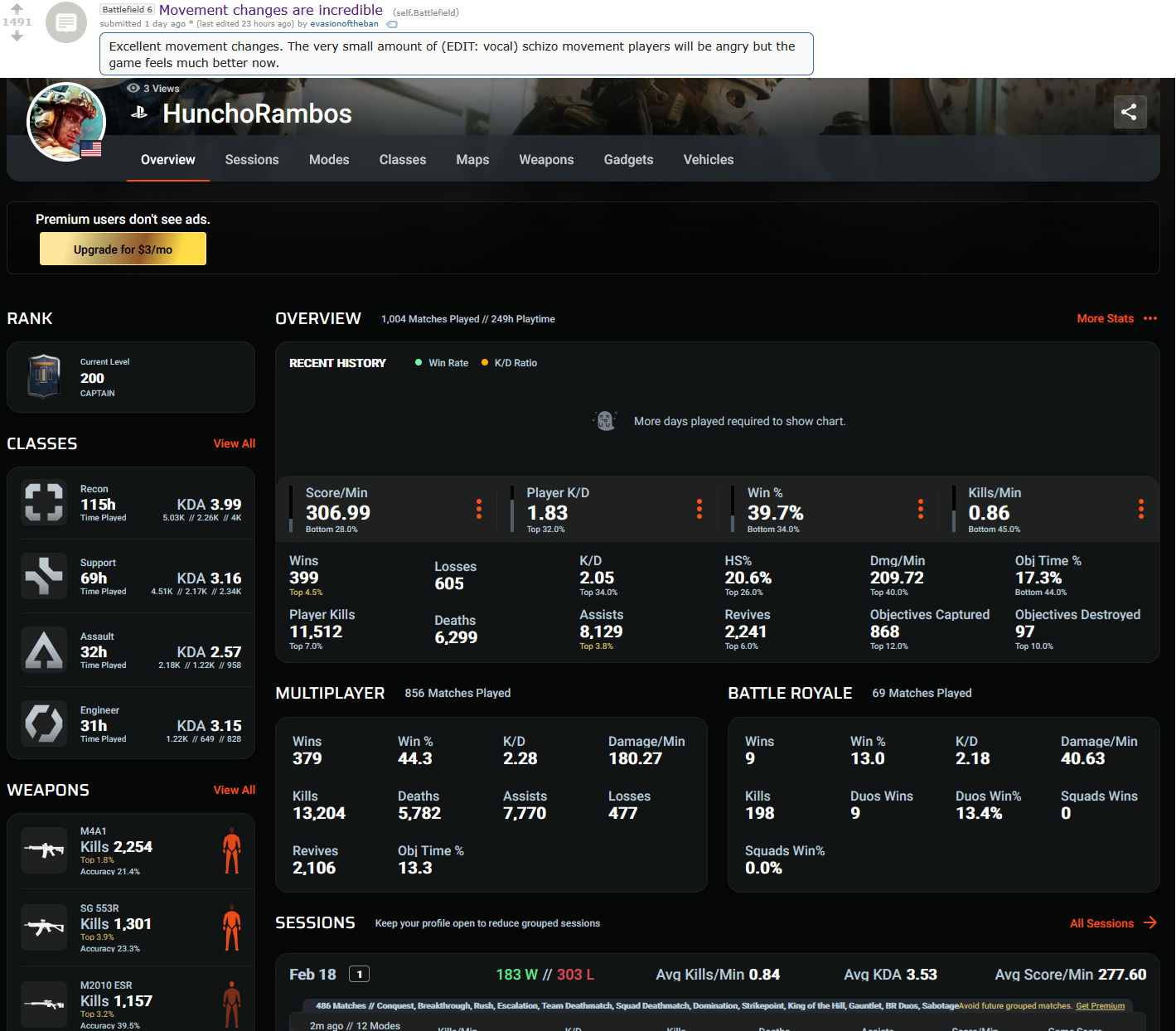Click the Engineer KDA 3.15 value
1176x1031 pixels.
[210, 726]
